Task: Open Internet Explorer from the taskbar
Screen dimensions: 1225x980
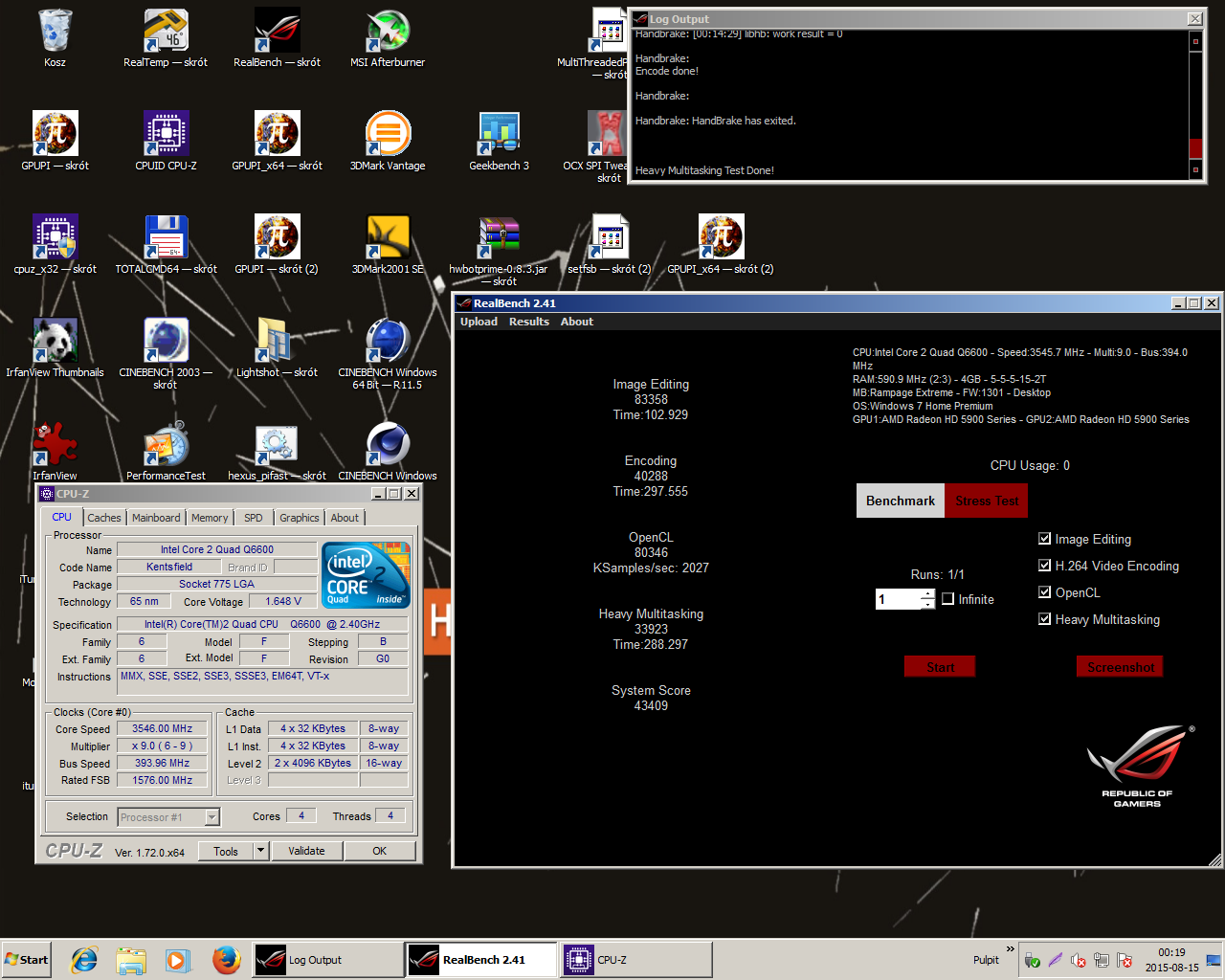Action: [84, 960]
